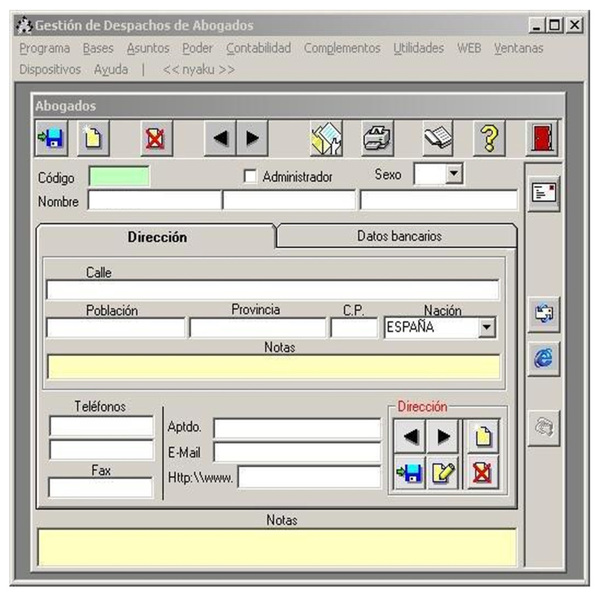The height and width of the screenshot is (600, 600).
Task: Click the save record floppy icon in top toolbar
Action: click(x=51, y=138)
